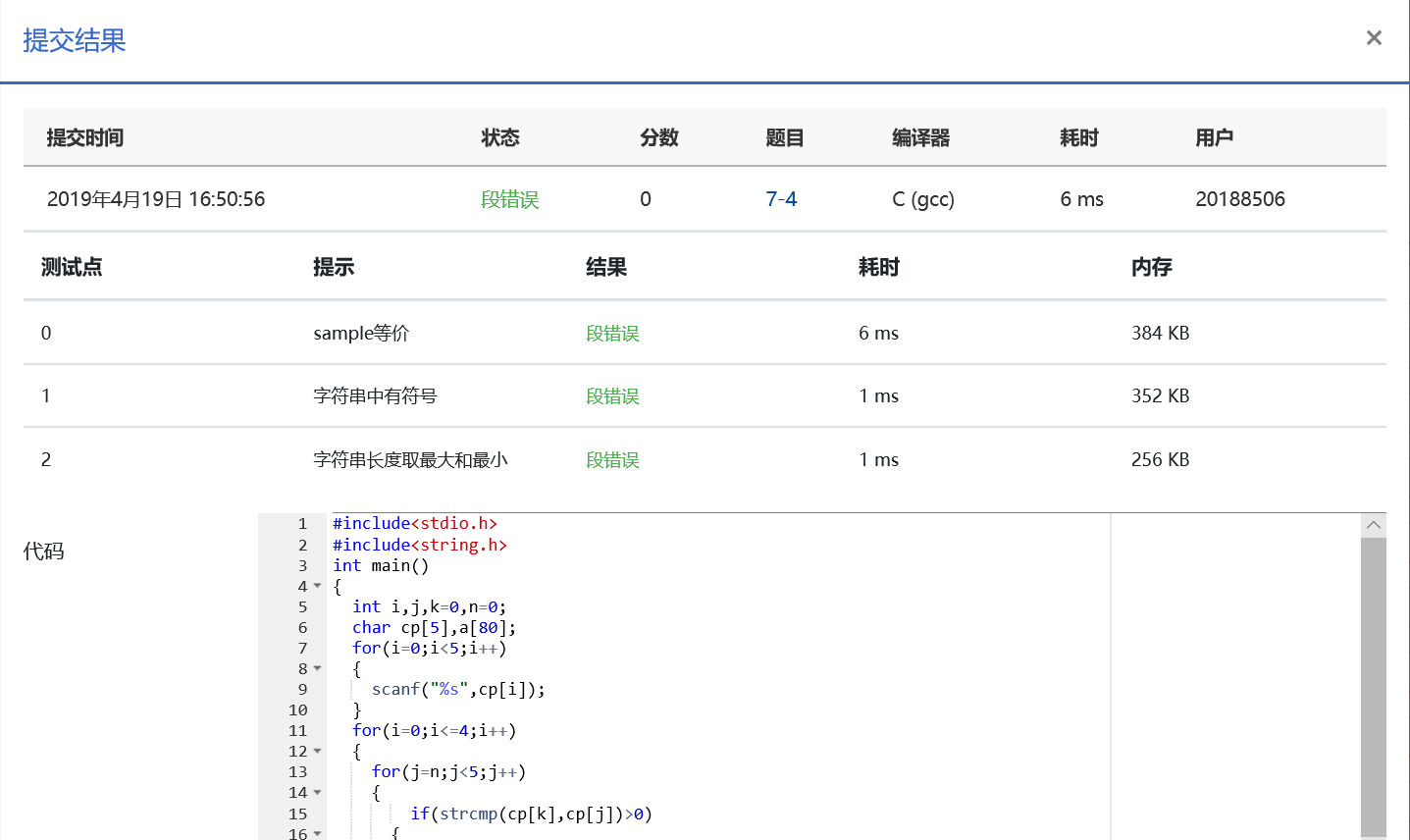This screenshot has height=840, width=1410.
Task: Open the 7-4 problem link
Action: click(781, 199)
